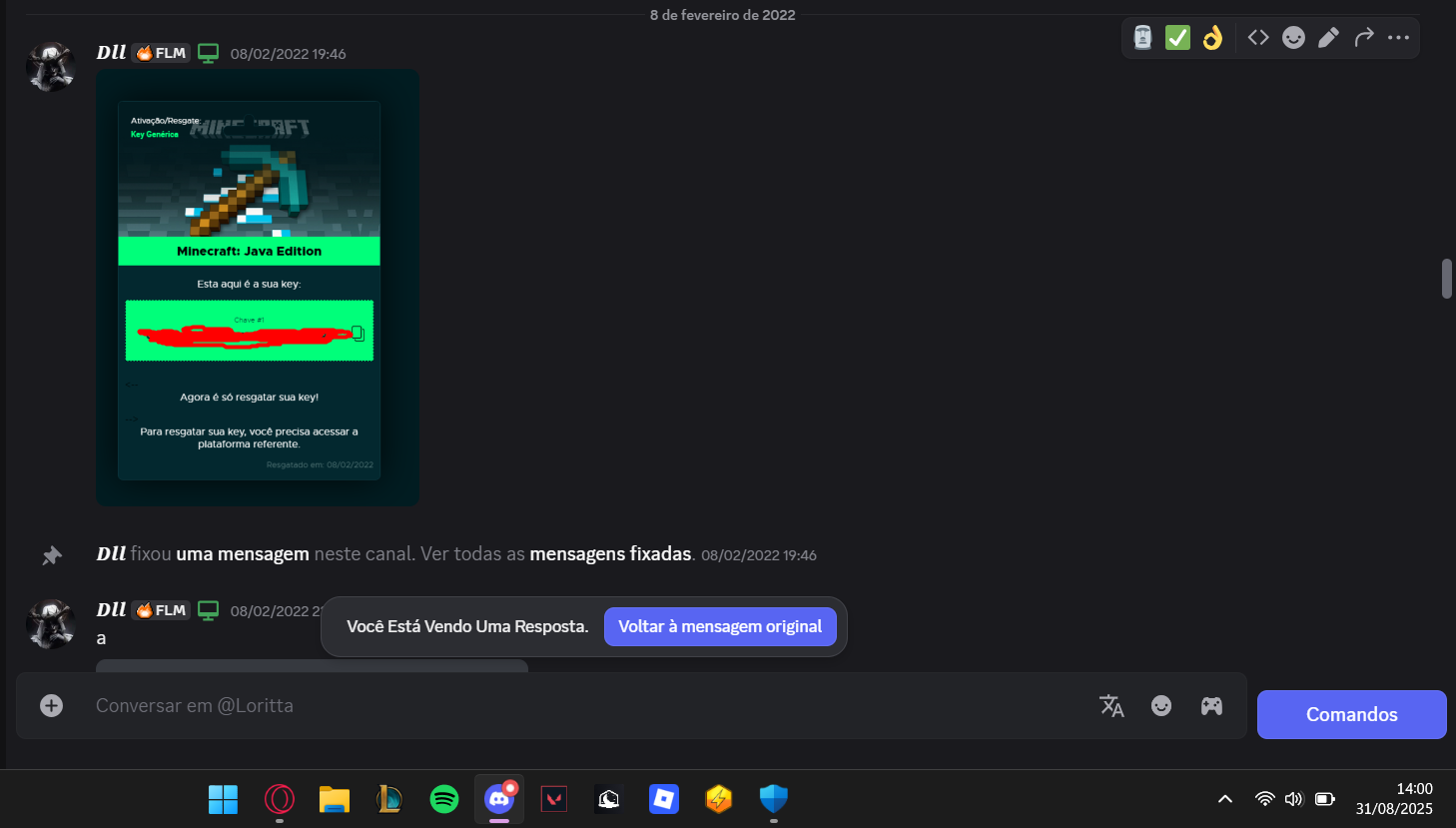Image resolution: width=1456 pixels, height=828 pixels.
Task: Click the pin icon beside the pinned notice
Action: point(52,555)
